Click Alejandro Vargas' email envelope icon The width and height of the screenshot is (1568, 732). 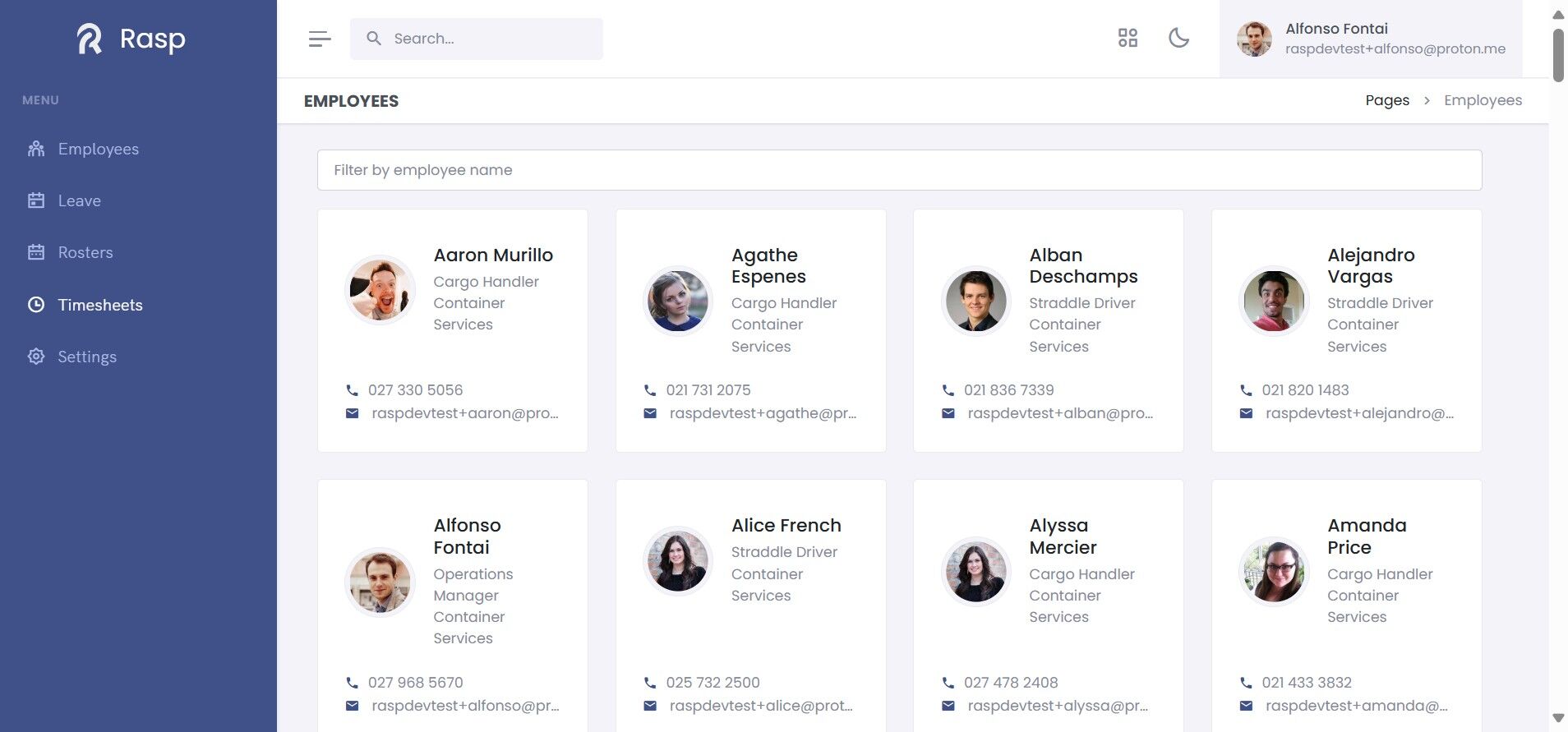1246,413
